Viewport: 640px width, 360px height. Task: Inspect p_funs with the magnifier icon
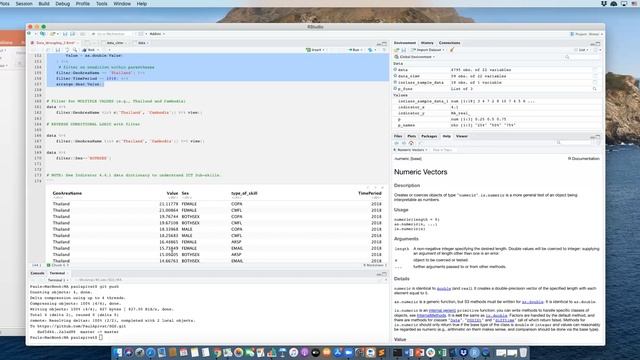[x=595, y=89]
